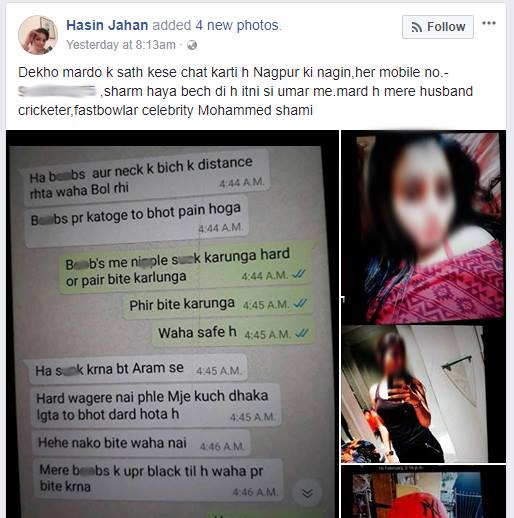Viewport: 514px width, 518px height.
Task: Click read-receipt ticks on 4:44 A.M. green message
Action: [299, 274]
